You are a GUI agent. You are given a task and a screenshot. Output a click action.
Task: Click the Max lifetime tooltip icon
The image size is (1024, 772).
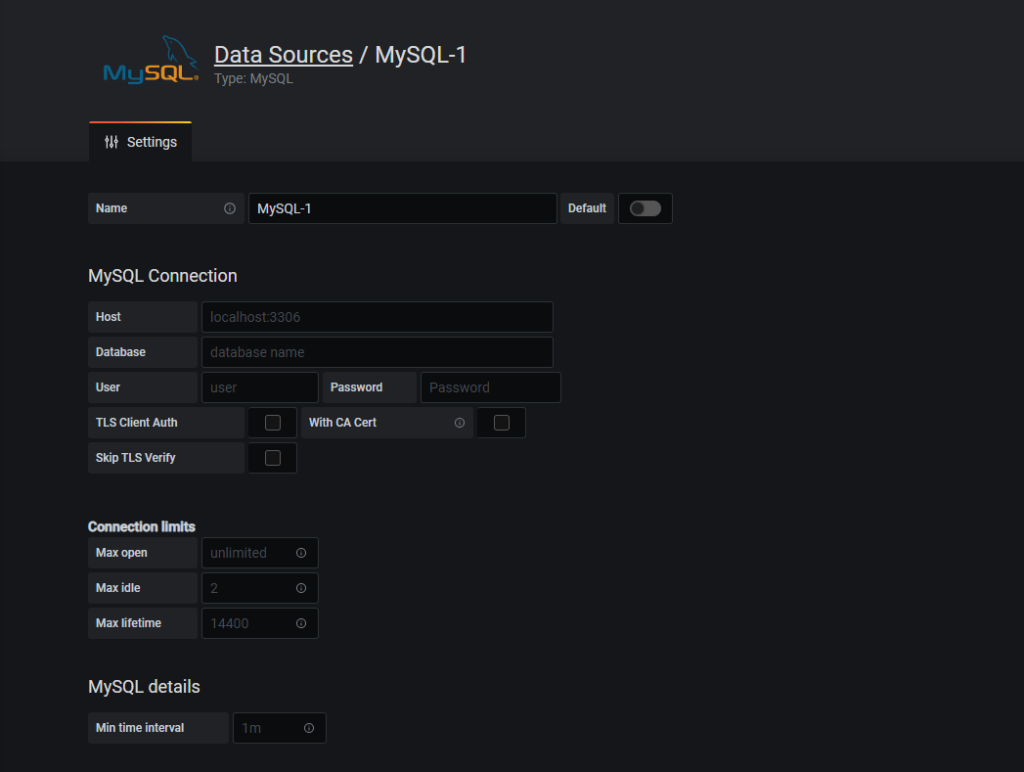[301, 622]
